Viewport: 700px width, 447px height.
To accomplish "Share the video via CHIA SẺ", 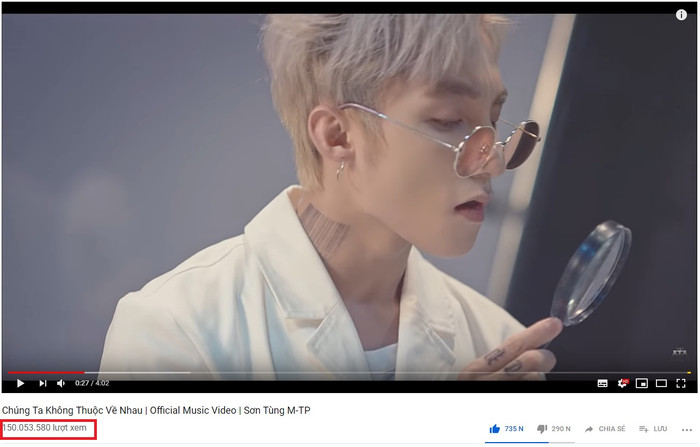I will point(605,429).
